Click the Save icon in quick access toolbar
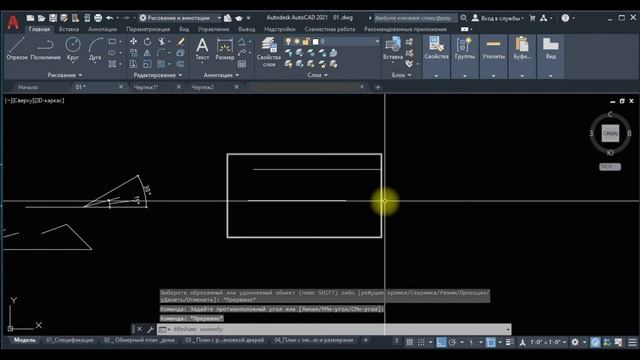 point(53,18)
